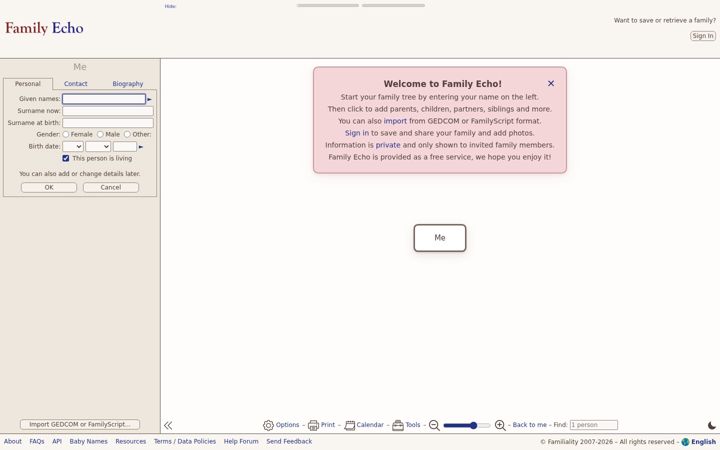Click the Find person search box
This screenshot has width=720, height=450.
[594, 425]
